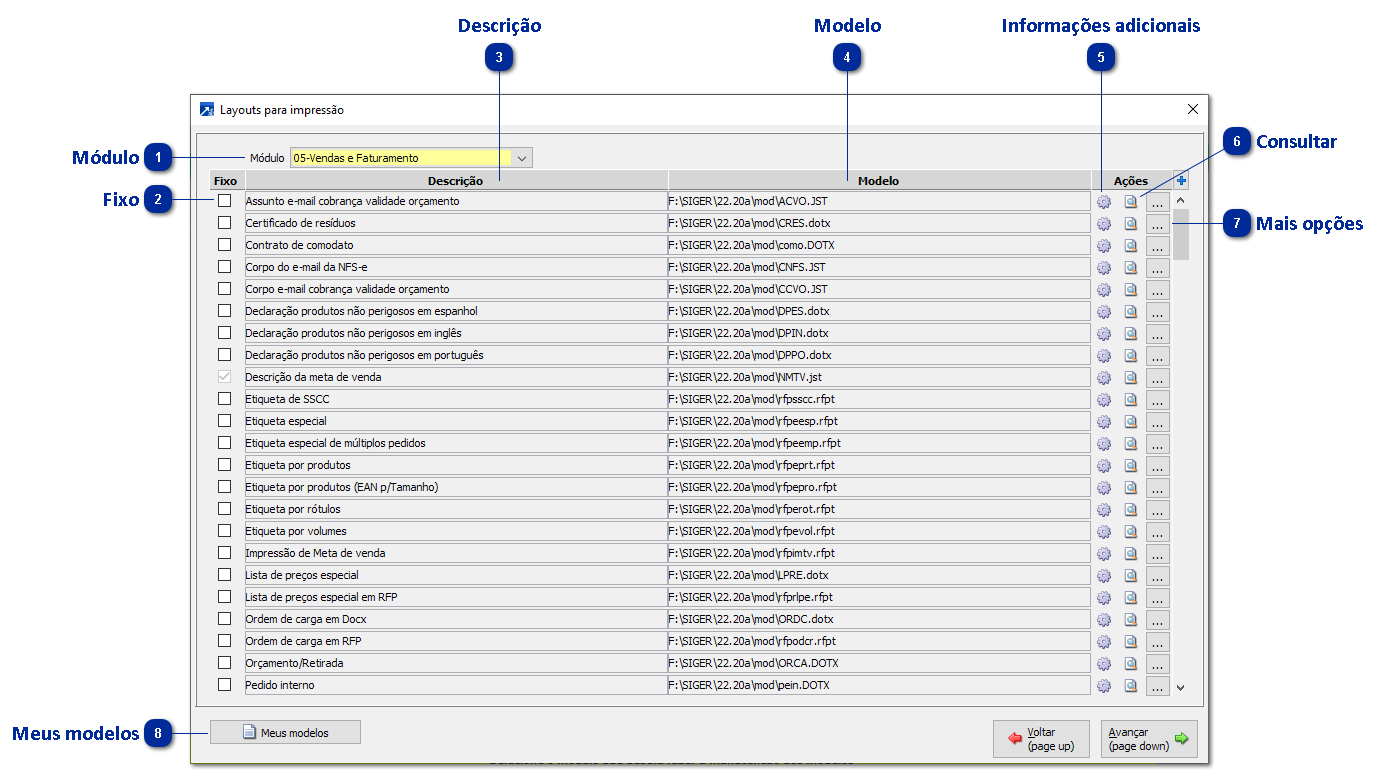The height and width of the screenshot is (780, 1379).
Task: Click consult icon for Etiqueta por volumes
Action: tap(1131, 532)
